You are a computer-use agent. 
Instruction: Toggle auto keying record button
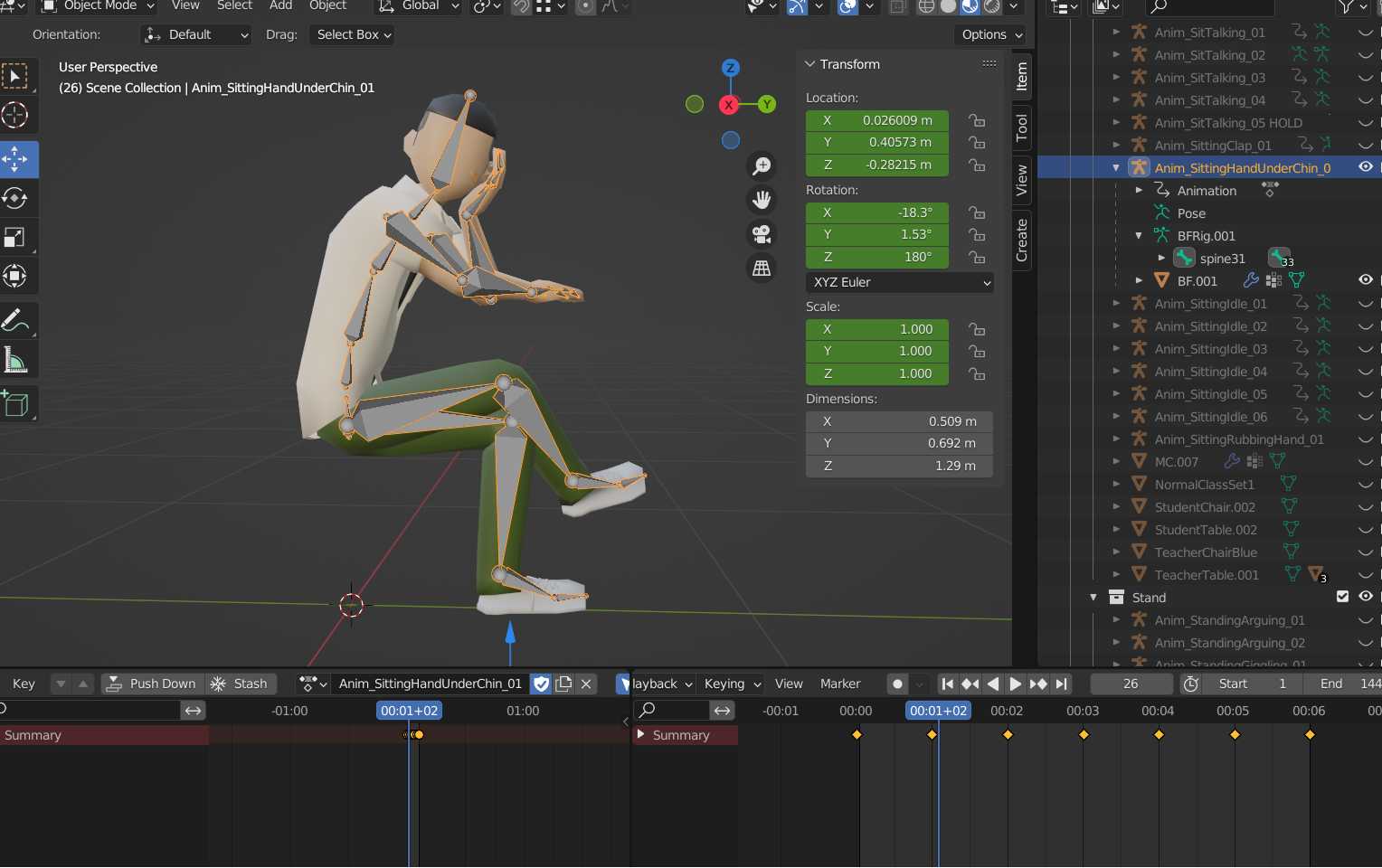[x=897, y=684]
